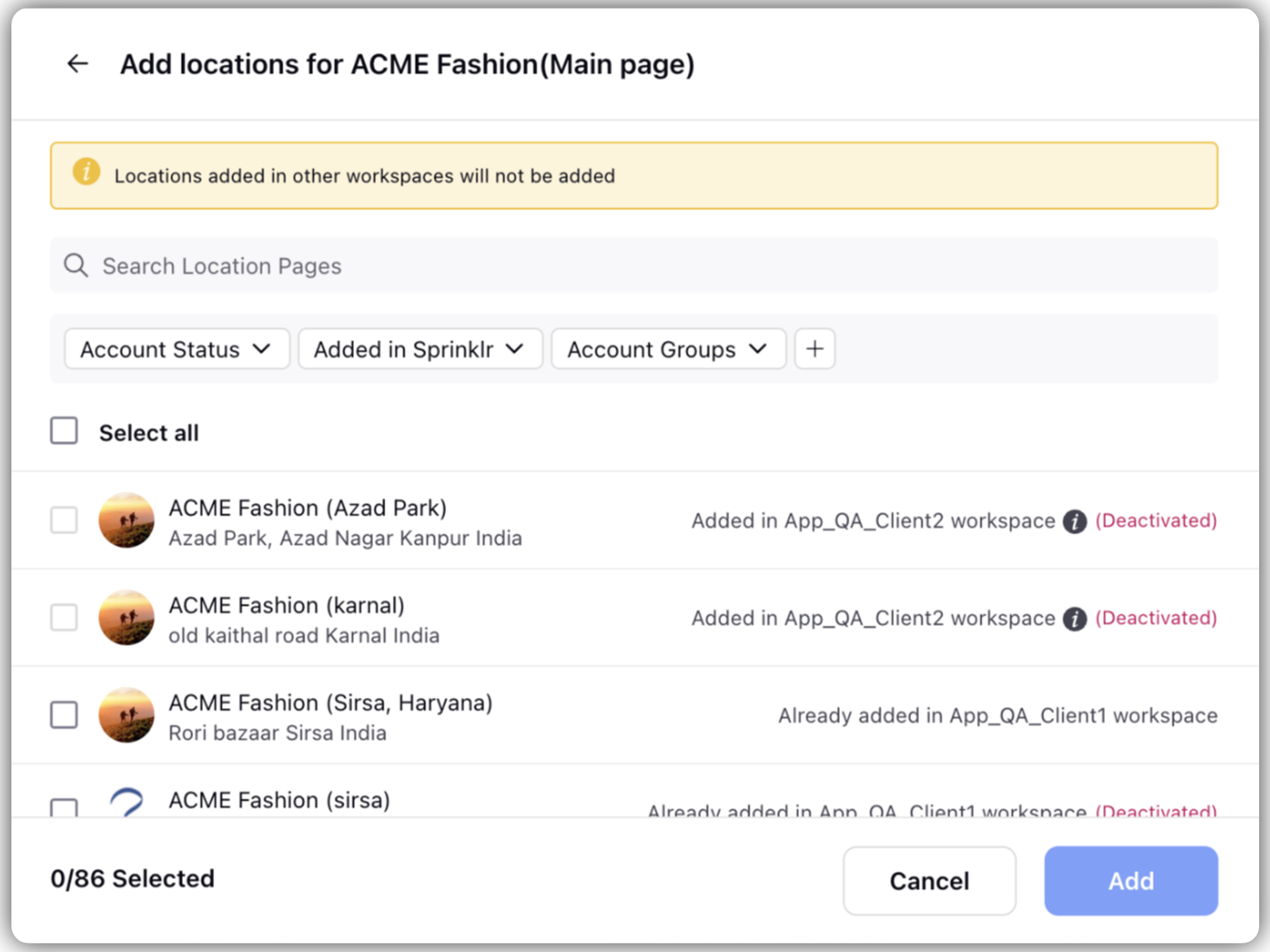
Task: Click the Add button
Action: (1131, 881)
